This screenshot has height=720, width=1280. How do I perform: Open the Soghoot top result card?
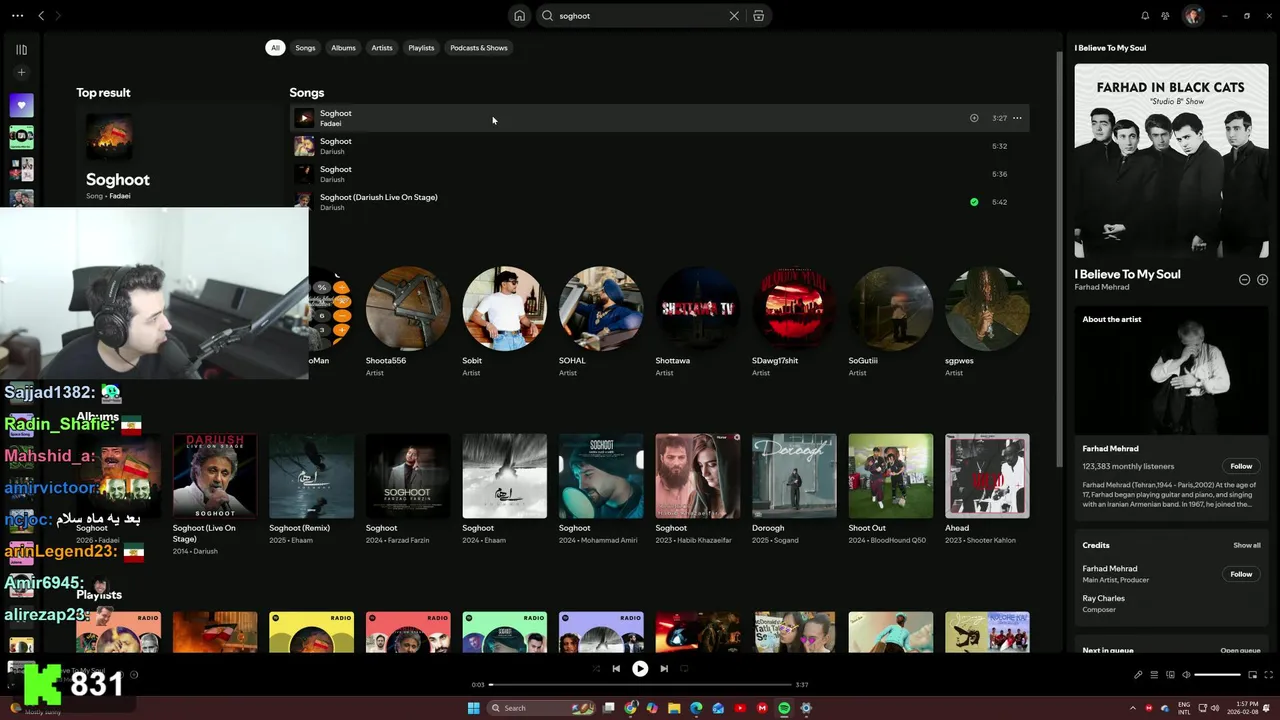point(178,154)
